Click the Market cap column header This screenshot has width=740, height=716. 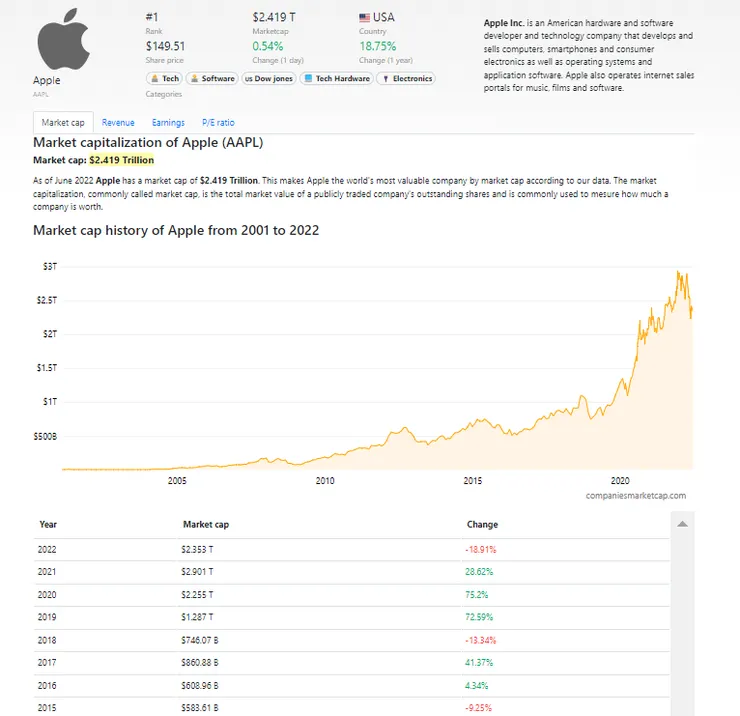(206, 524)
